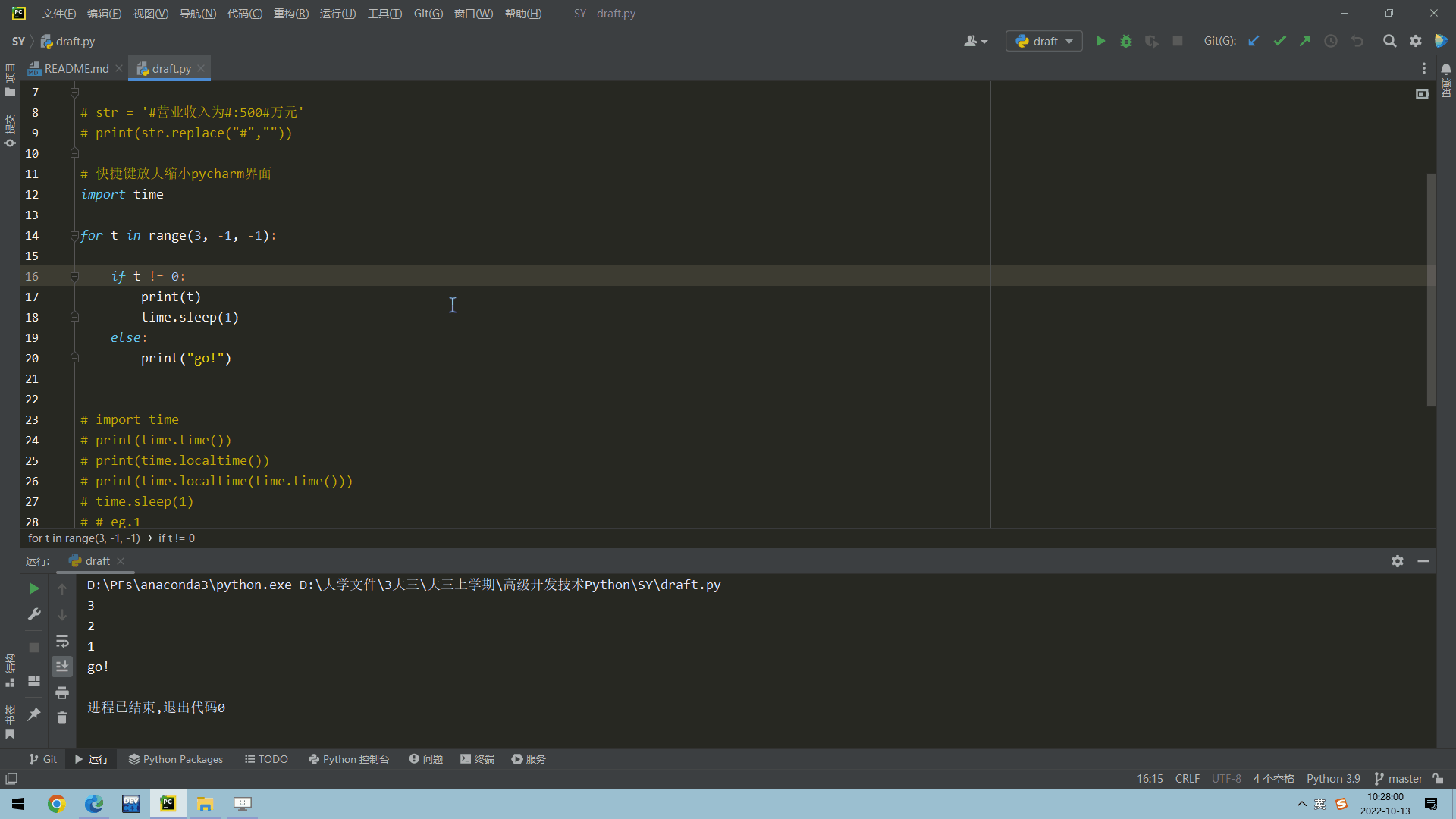Open the draft run configuration dropdown
The width and height of the screenshot is (1456, 819).
1044,42
